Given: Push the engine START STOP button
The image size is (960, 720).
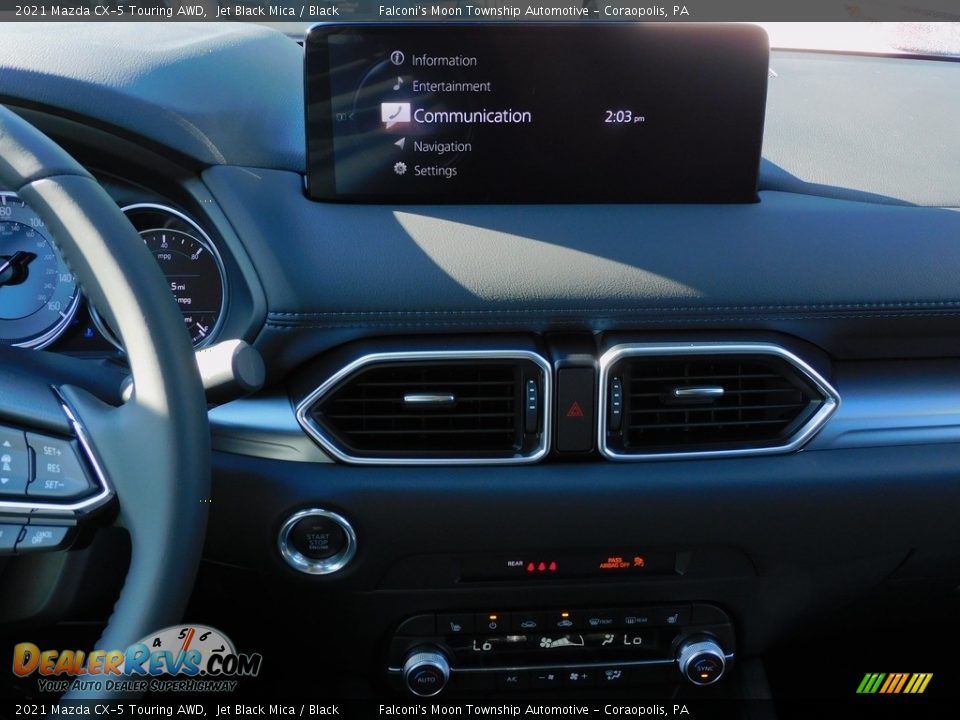Looking at the screenshot, I should point(317,541).
